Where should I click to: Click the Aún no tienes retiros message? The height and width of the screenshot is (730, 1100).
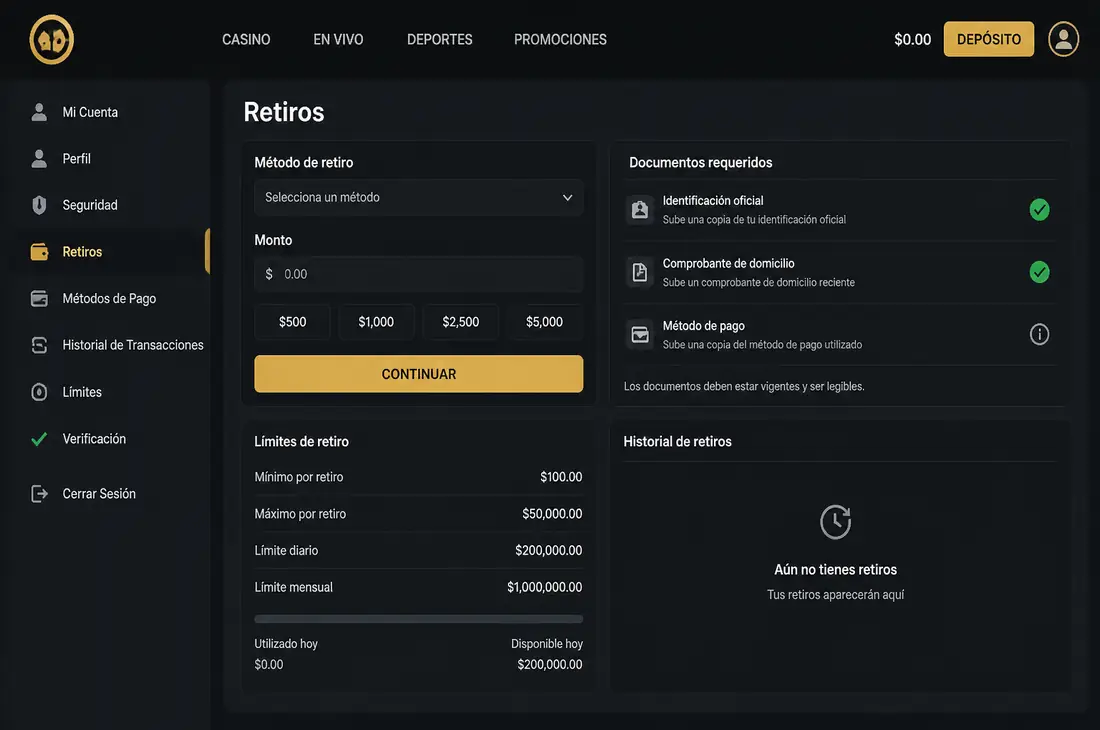(836, 569)
